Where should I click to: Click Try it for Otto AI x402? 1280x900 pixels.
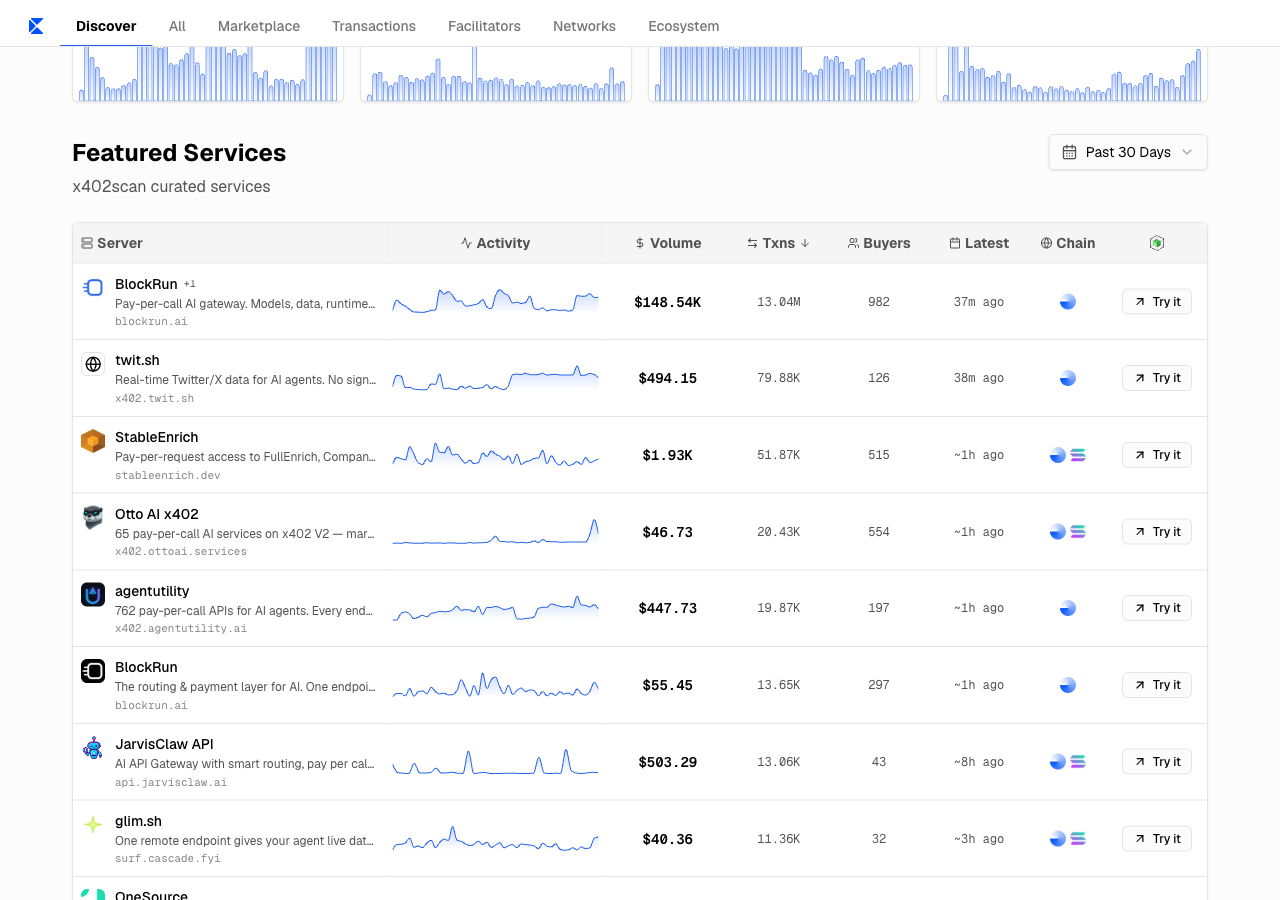point(1157,532)
